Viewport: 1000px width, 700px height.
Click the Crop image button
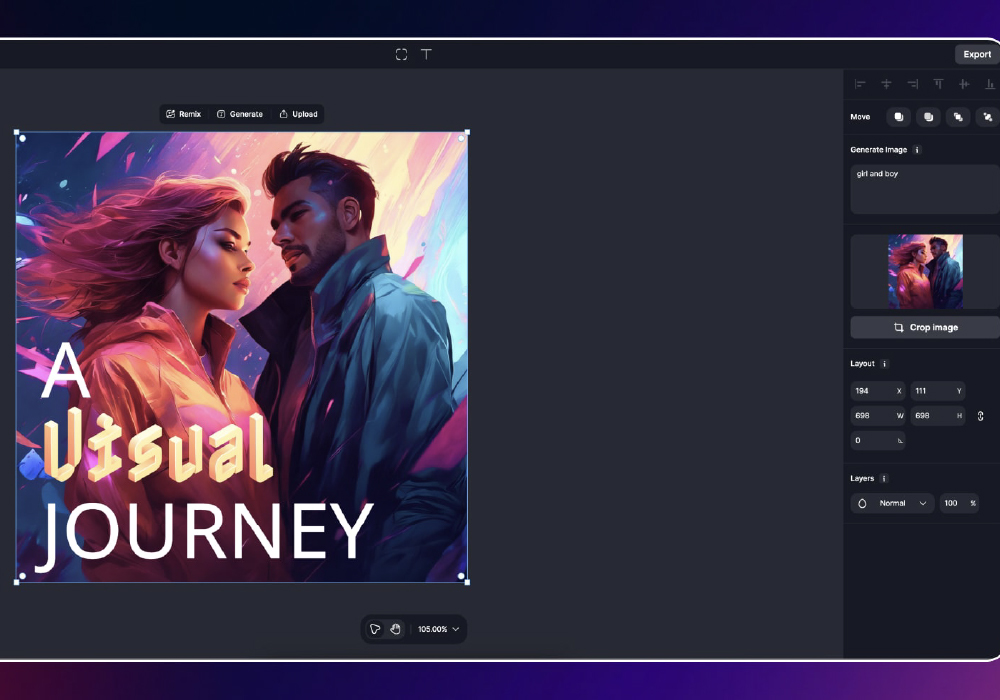(925, 327)
